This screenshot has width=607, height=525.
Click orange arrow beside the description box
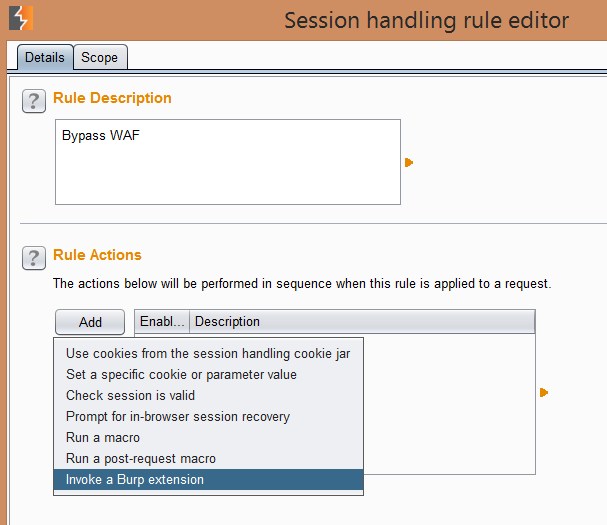coord(409,162)
